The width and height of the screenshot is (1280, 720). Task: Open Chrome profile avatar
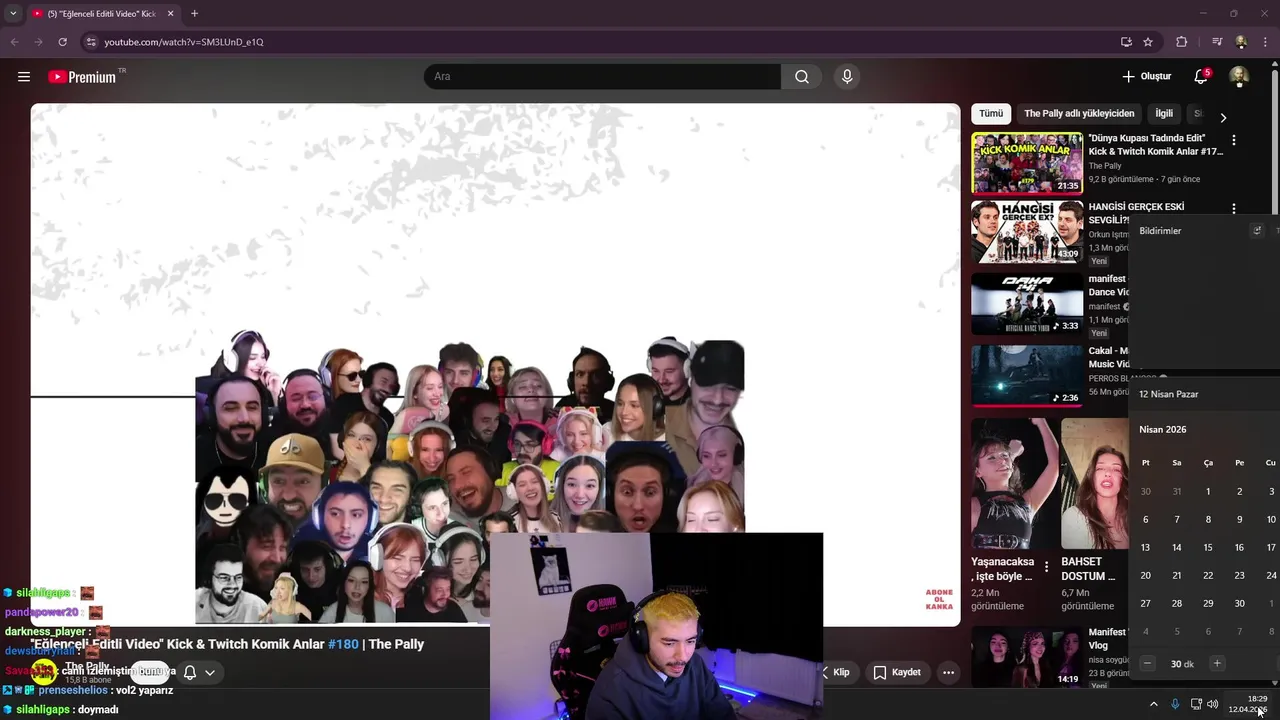(x=1241, y=42)
